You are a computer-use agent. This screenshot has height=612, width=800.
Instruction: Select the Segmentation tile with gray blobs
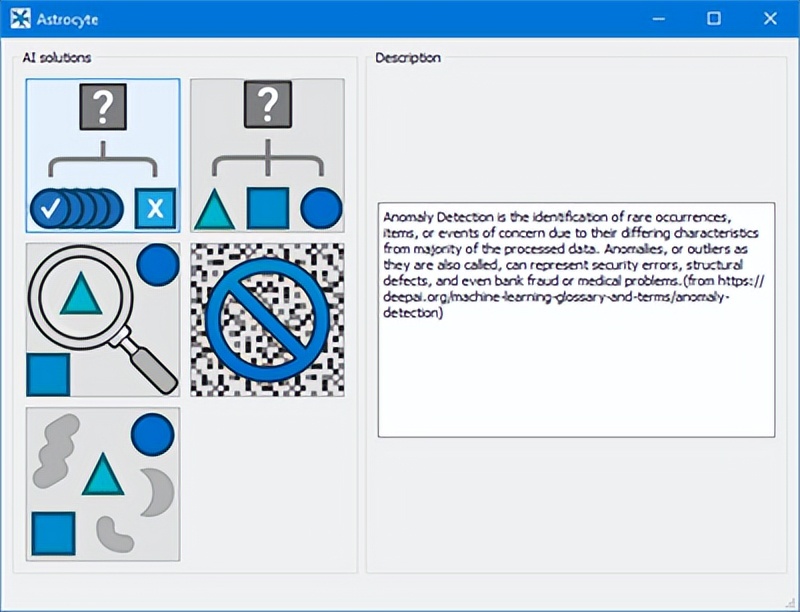(103, 484)
